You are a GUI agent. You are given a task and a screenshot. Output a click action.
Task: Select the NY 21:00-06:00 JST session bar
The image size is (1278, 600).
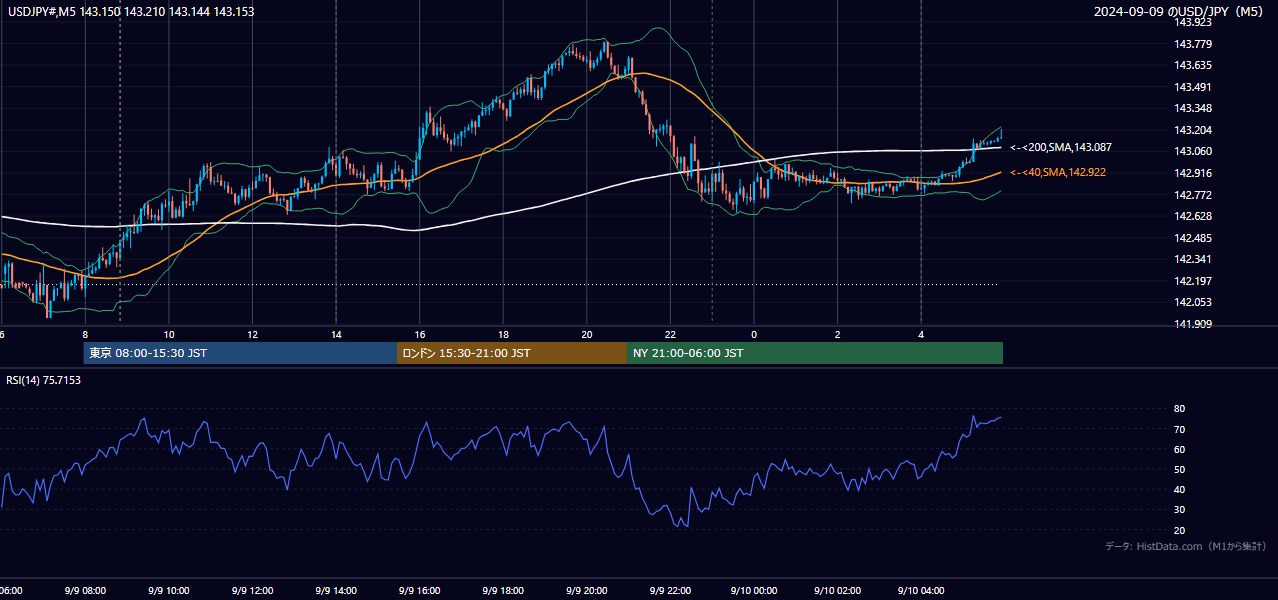[815, 353]
